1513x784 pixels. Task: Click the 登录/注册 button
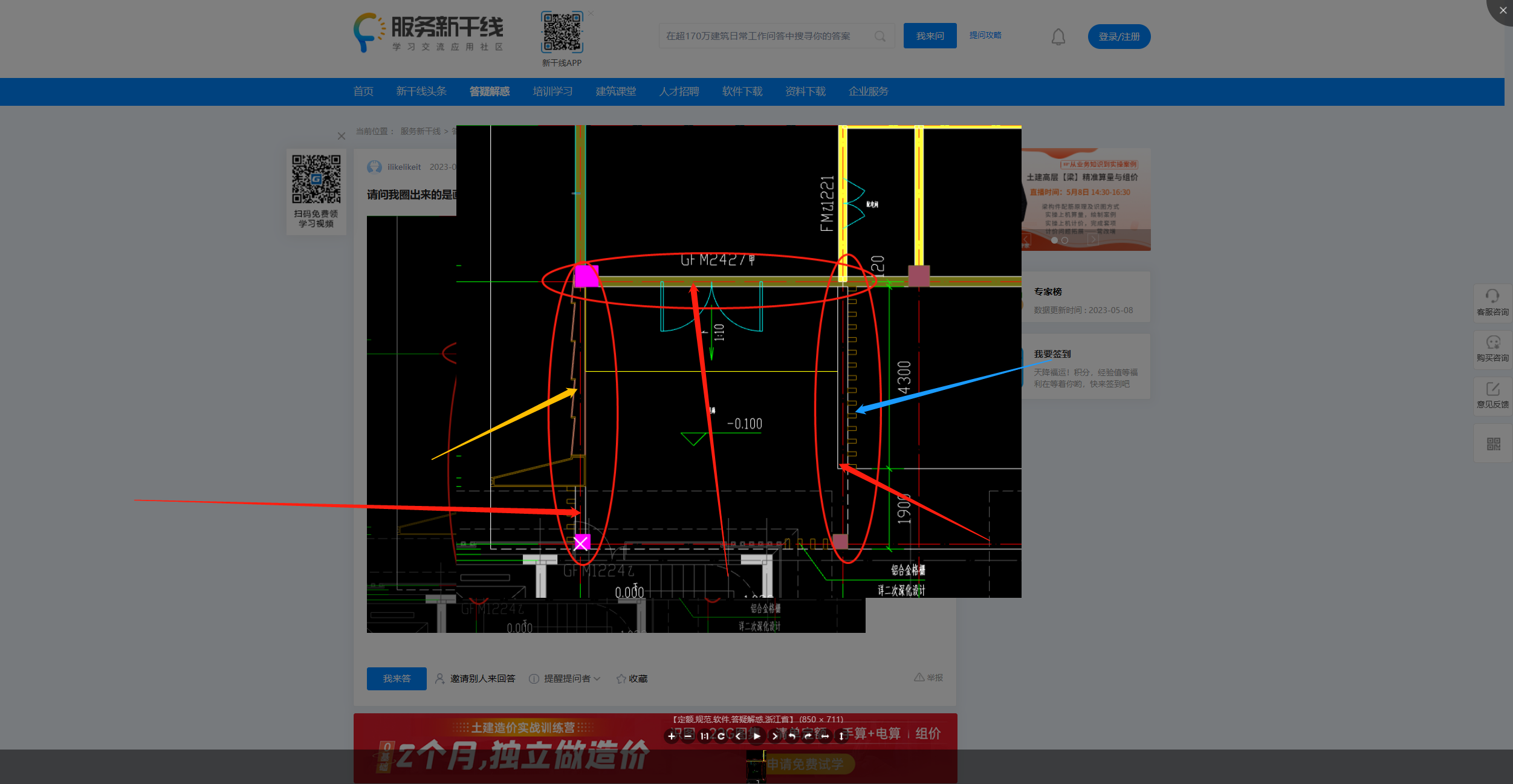[1119, 37]
